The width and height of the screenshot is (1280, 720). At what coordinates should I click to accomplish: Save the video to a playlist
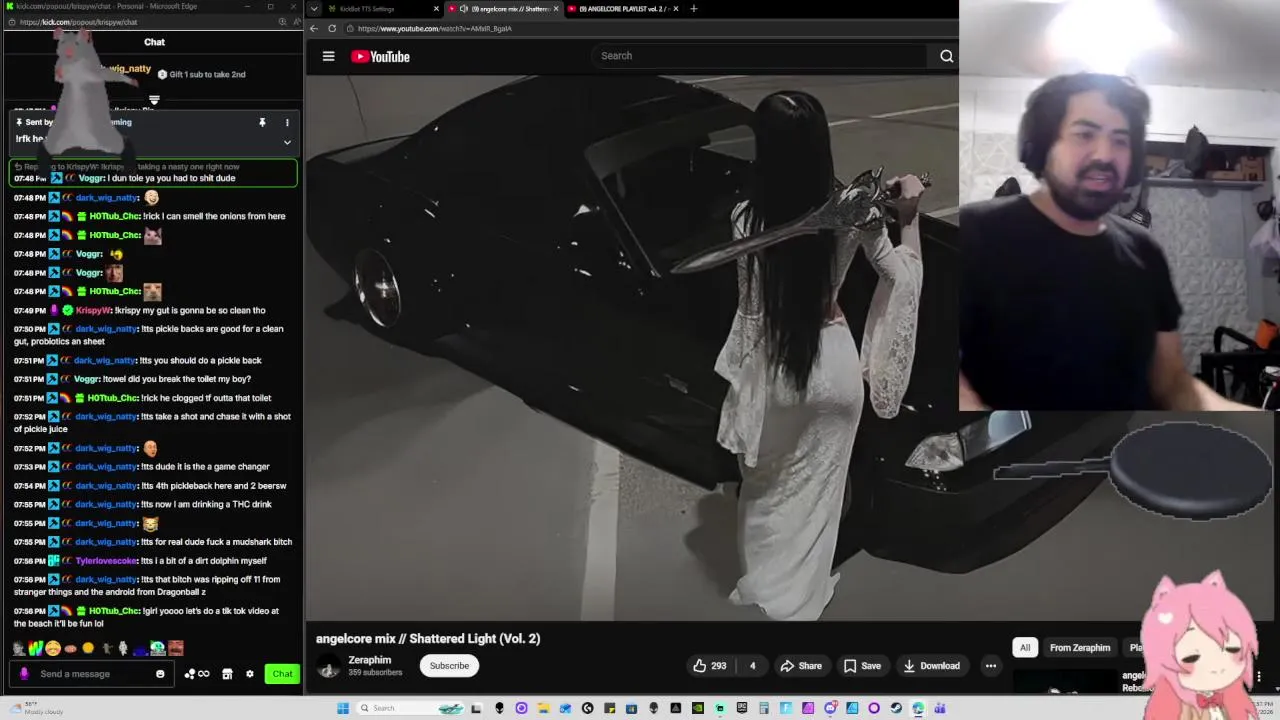click(862, 666)
